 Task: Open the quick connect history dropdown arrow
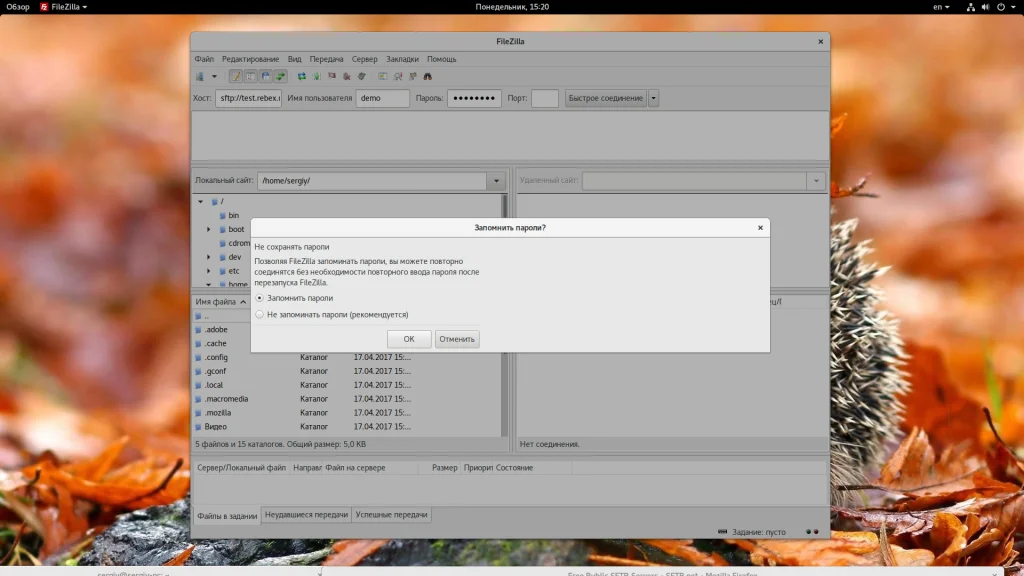[653, 98]
